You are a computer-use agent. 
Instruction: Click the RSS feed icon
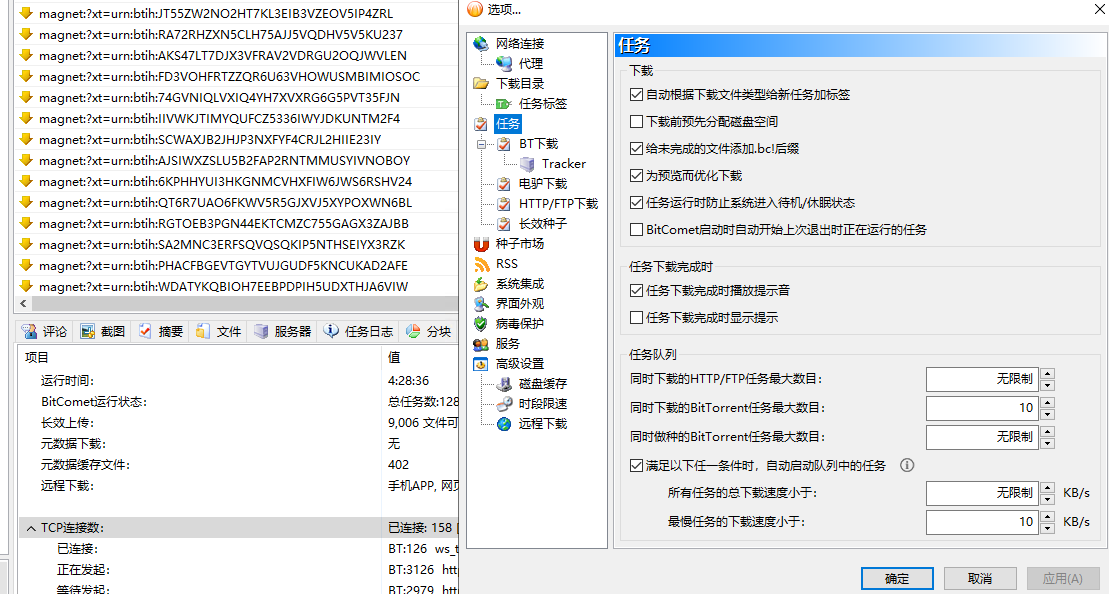click(481, 264)
